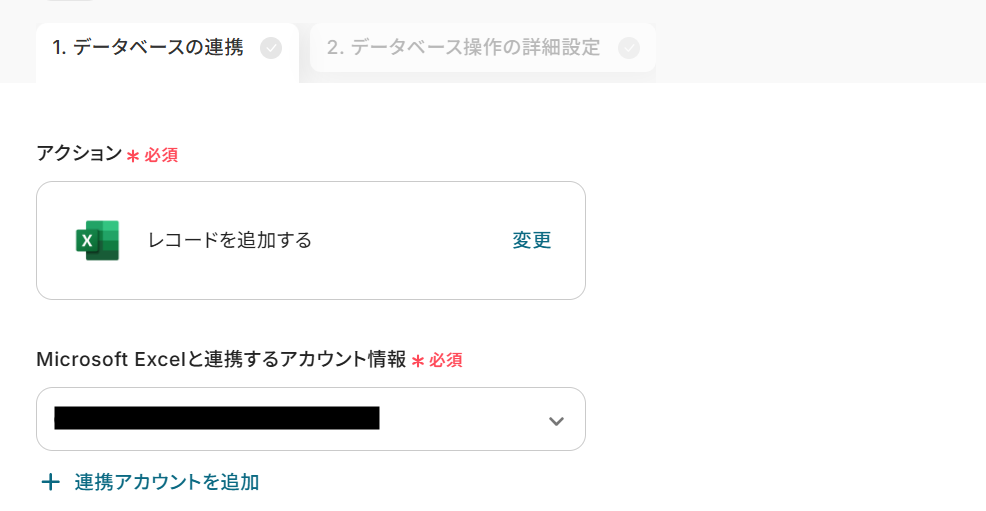Click the checkmark on the データベース操作の詳細設定 tab
Viewport: 986px width, 511px height.
pyautogui.click(x=628, y=48)
